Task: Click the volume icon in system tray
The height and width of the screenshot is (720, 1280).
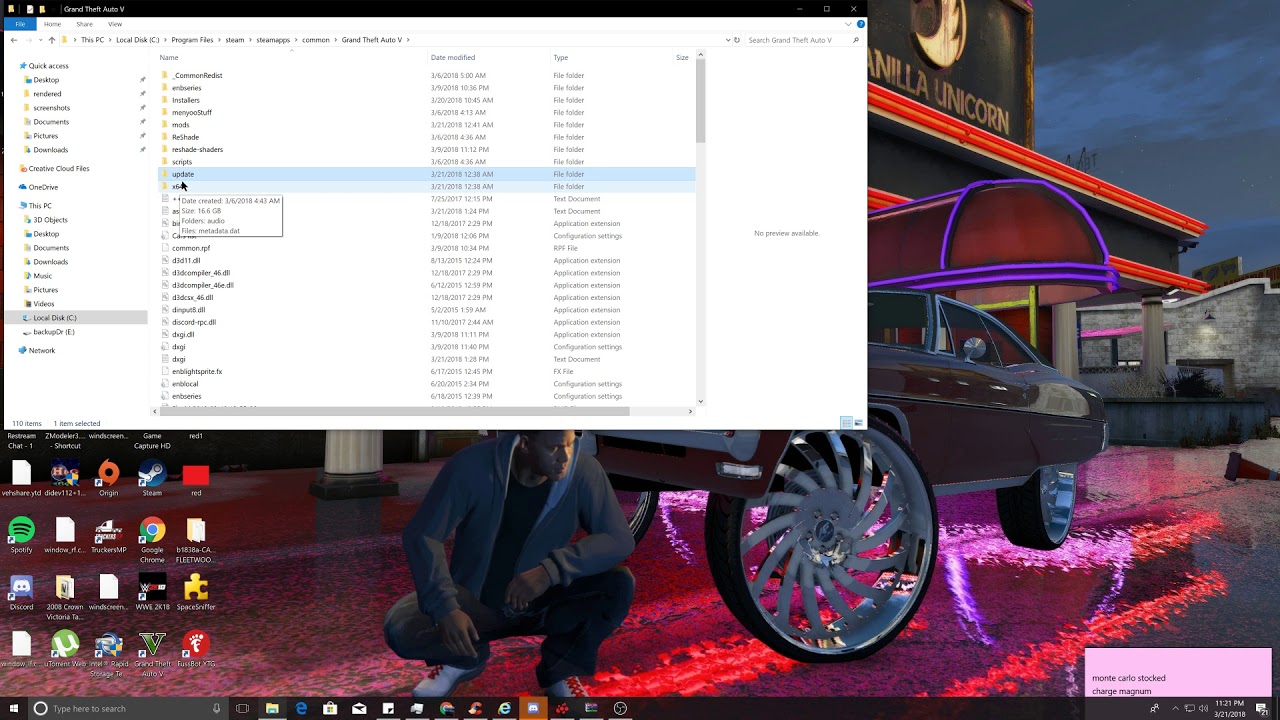Action: coord(1203,708)
